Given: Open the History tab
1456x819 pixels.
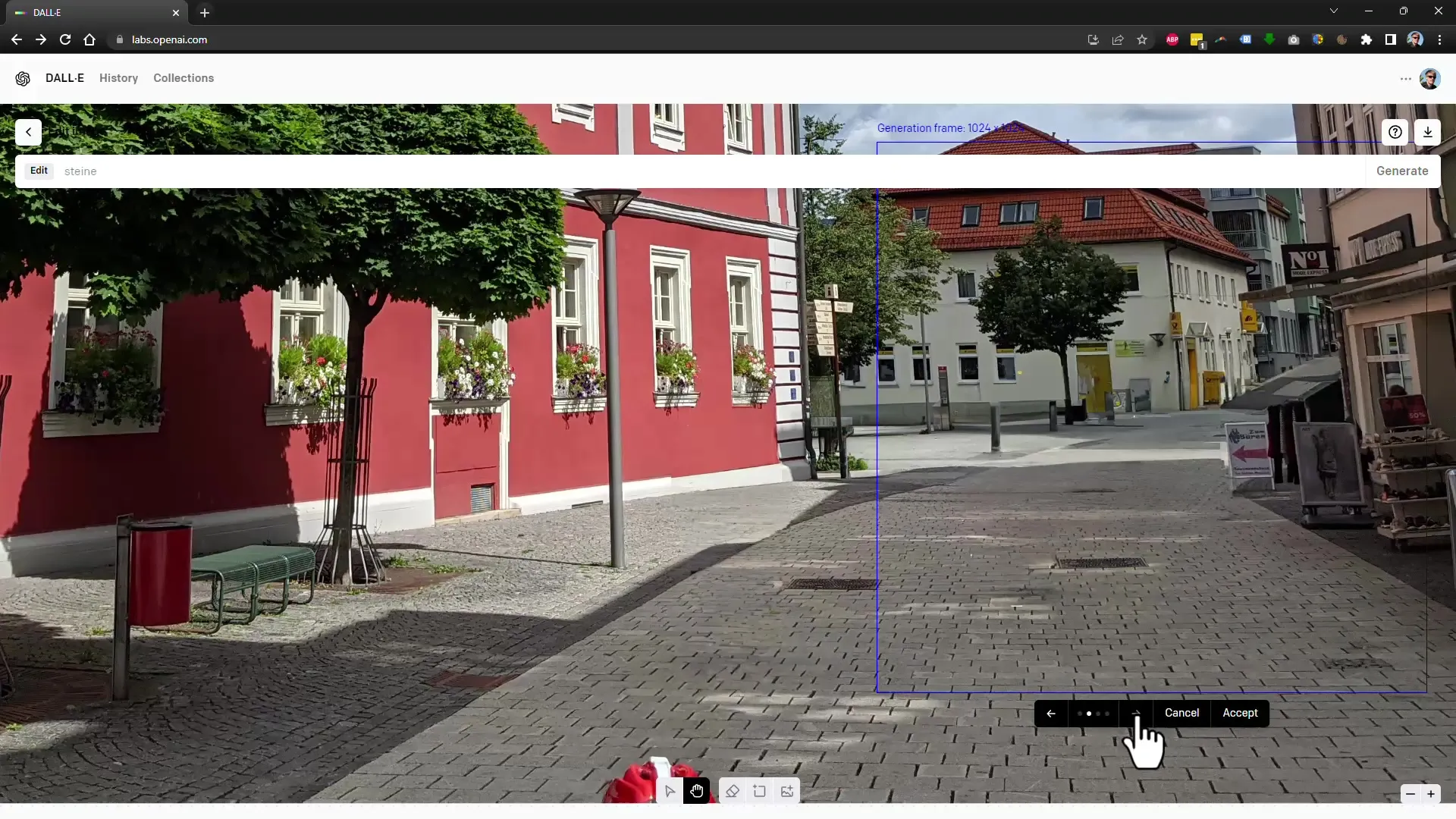Looking at the screenshot, I should pyautogui.click(x=119, y=78).
